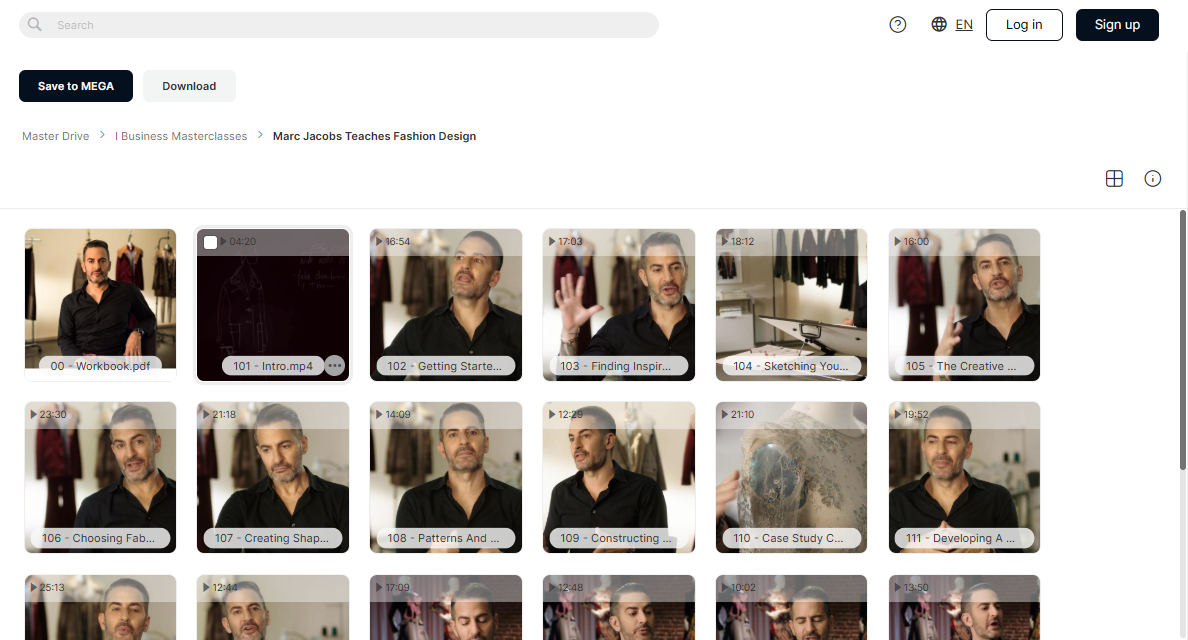Open more options for 101 - Intro.mp4
This screenshot has width=1188, height=640.
(x=334, y=365)
